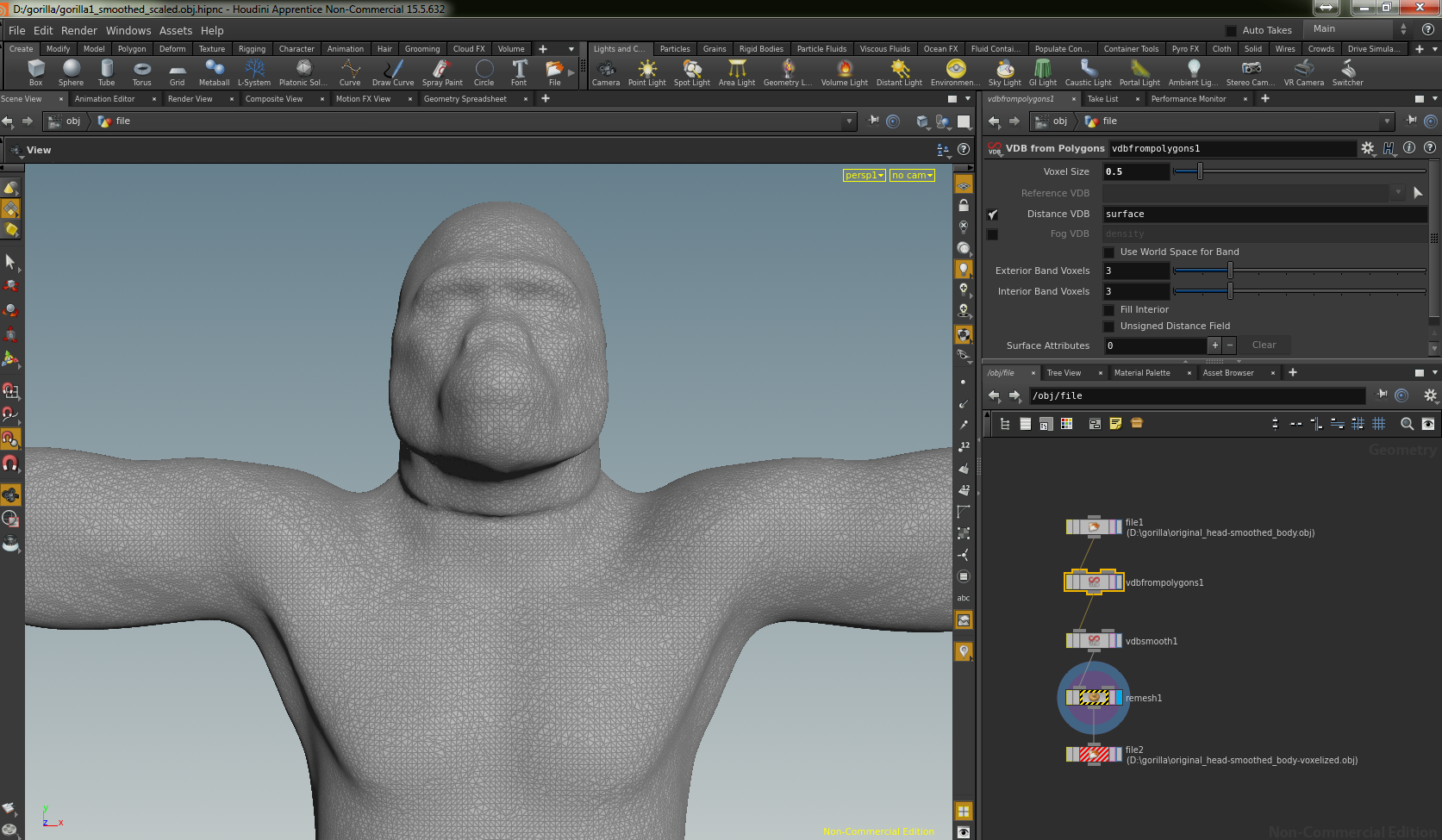This screenshot has height=840, width=1442.
Task: Add a Volume Light
Action: tap(845, 72)
